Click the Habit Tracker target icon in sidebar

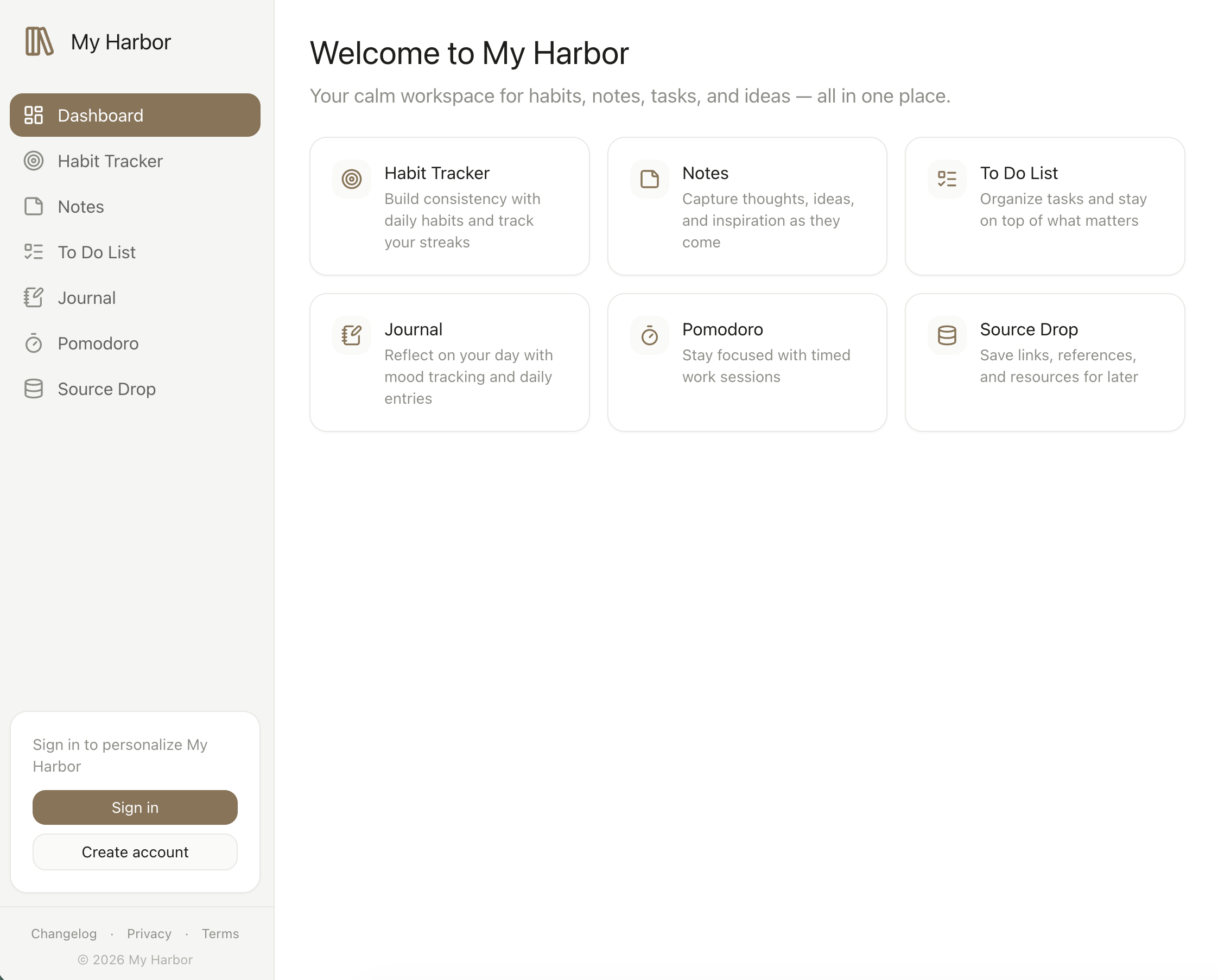[33, 161]
